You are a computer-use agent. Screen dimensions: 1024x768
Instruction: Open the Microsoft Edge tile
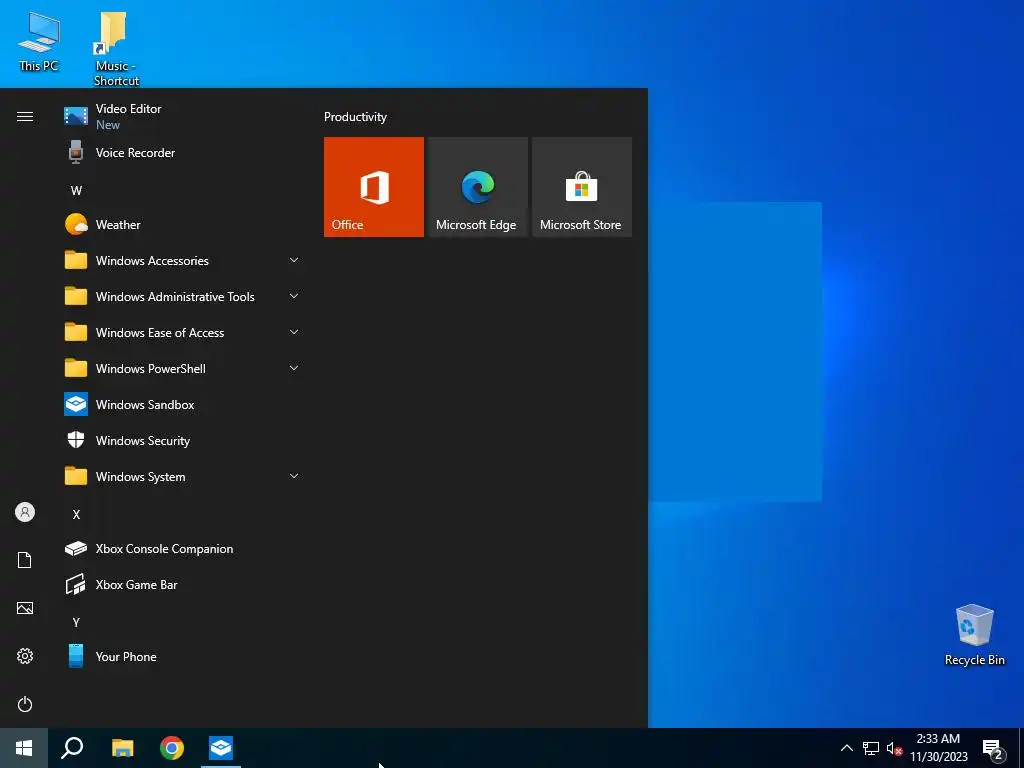477,187
